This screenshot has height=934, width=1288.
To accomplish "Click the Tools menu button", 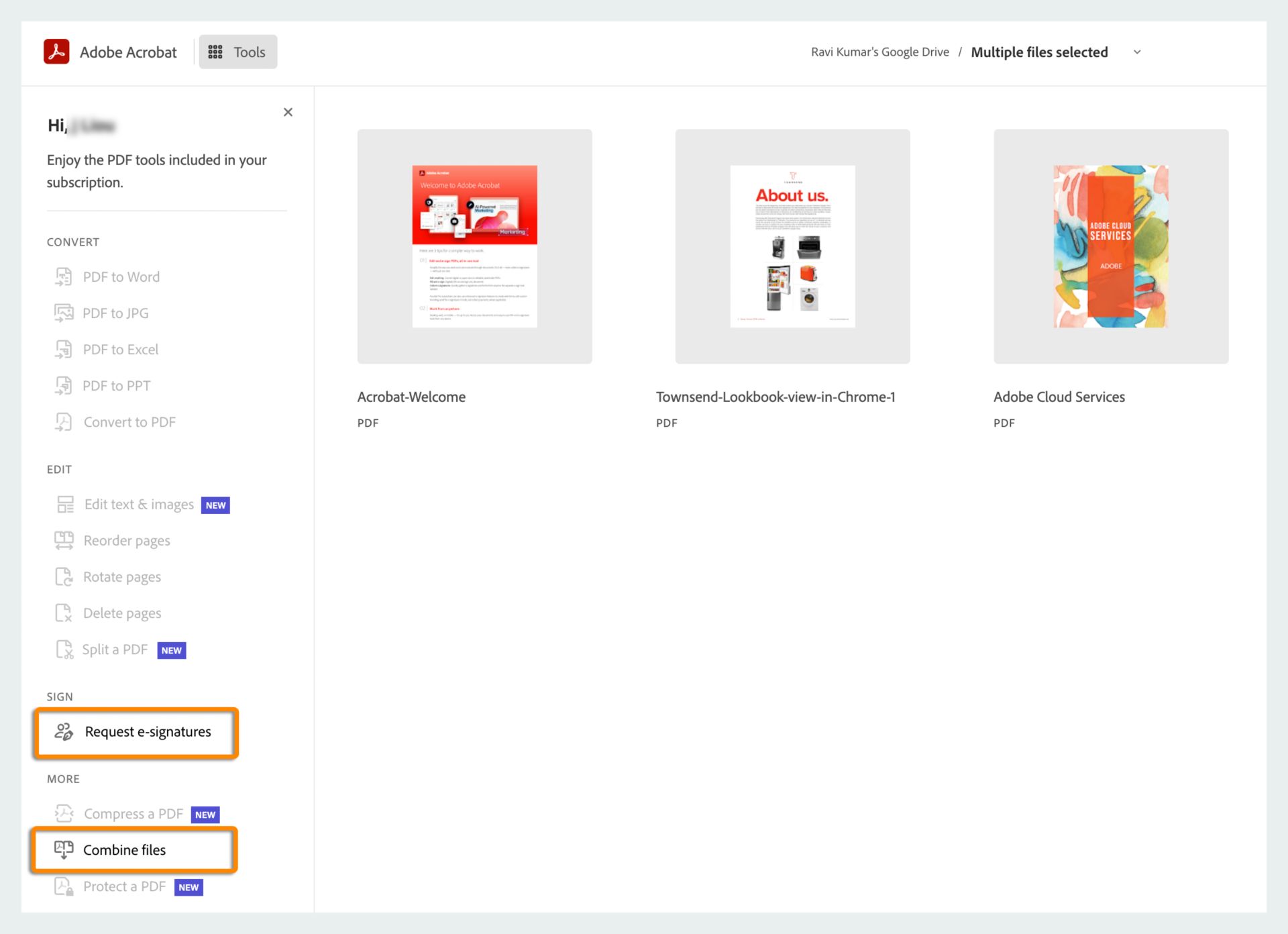I will (236, 52).
